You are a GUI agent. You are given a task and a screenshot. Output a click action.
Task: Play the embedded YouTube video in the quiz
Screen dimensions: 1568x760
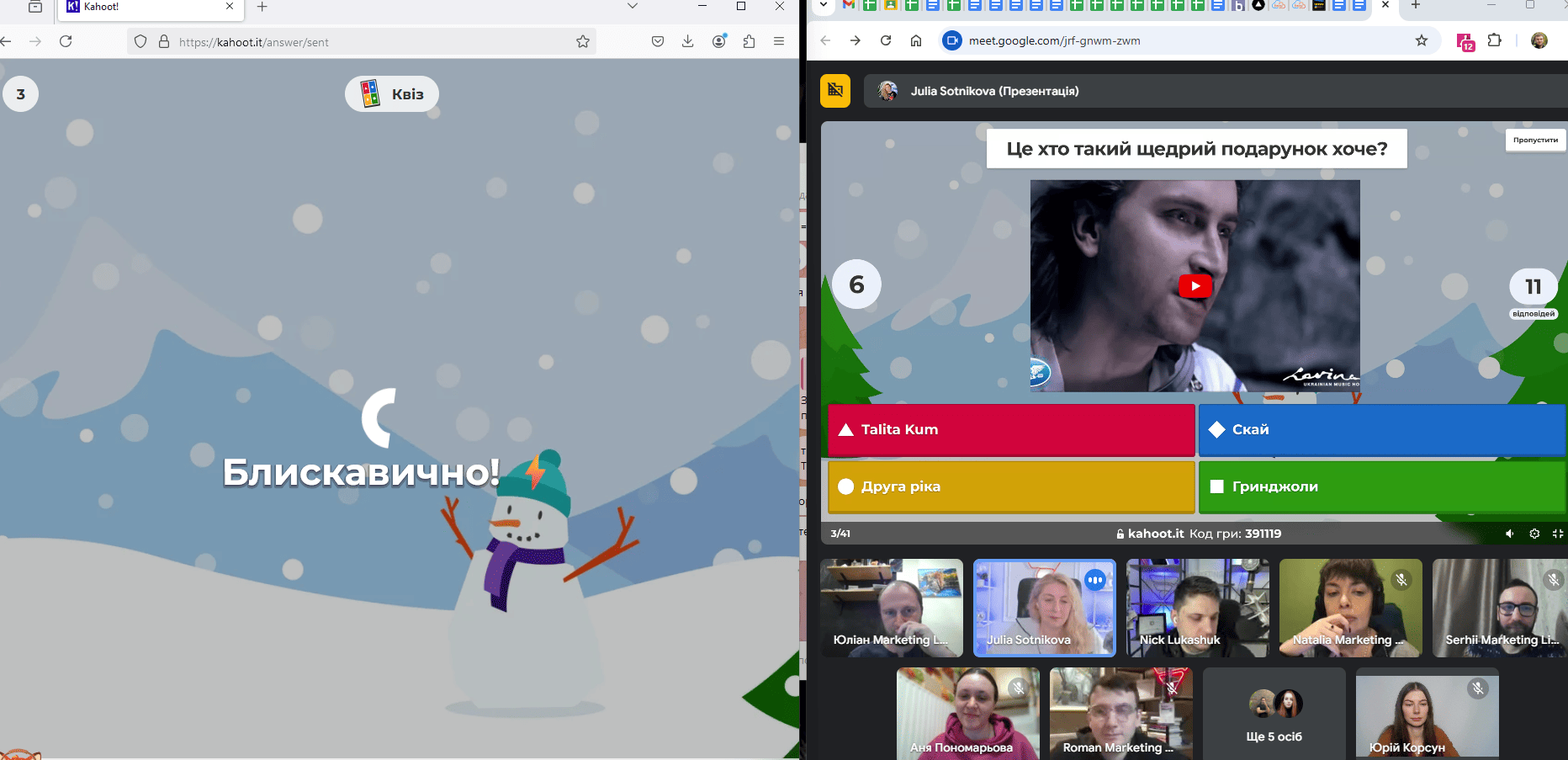click(1195, 286)
